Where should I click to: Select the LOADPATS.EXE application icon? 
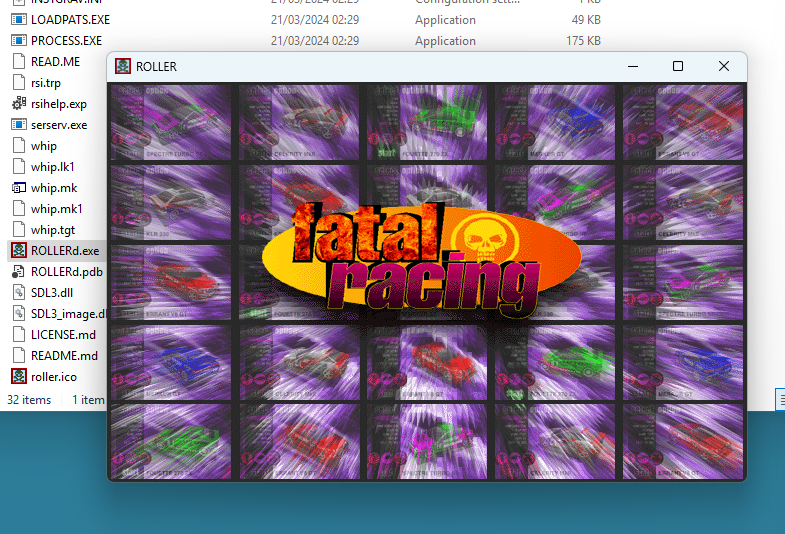pyautogui.click(x=19, y=20)
